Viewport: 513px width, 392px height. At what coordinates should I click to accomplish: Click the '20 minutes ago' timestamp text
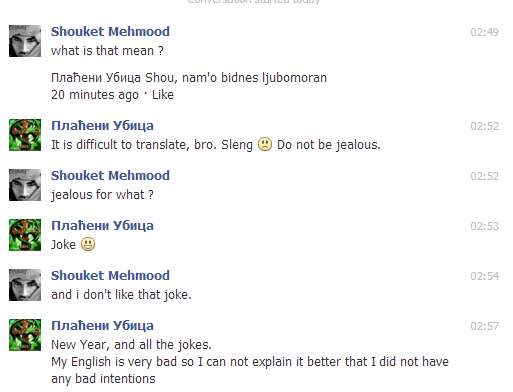(95, 95)
